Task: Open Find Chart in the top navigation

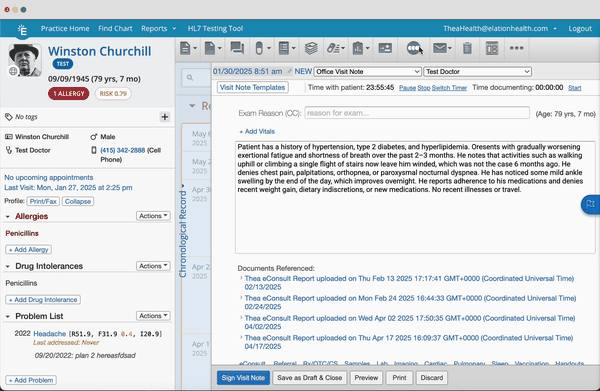Action: pyautogui.click(x=115, y=28)
